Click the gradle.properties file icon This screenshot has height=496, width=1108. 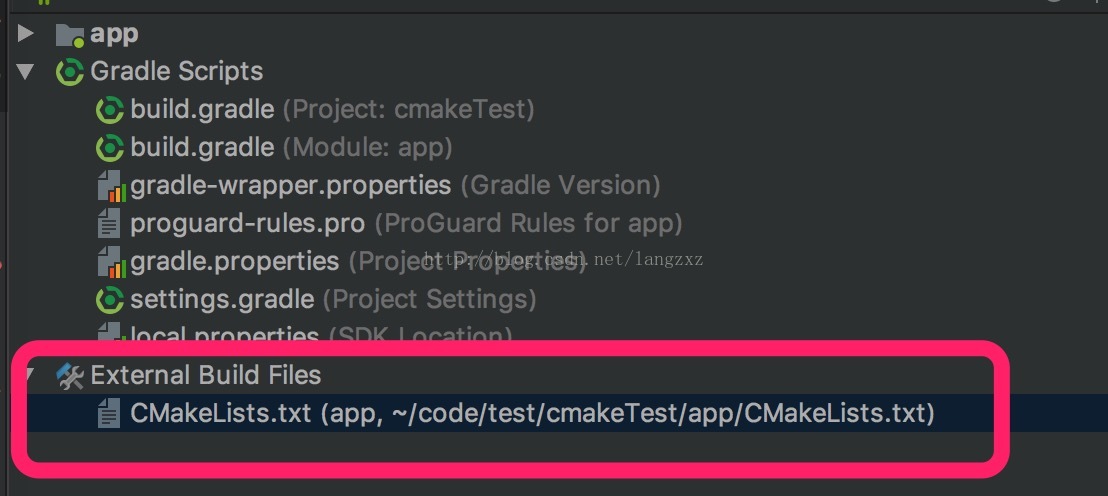[x=111, y=262]
